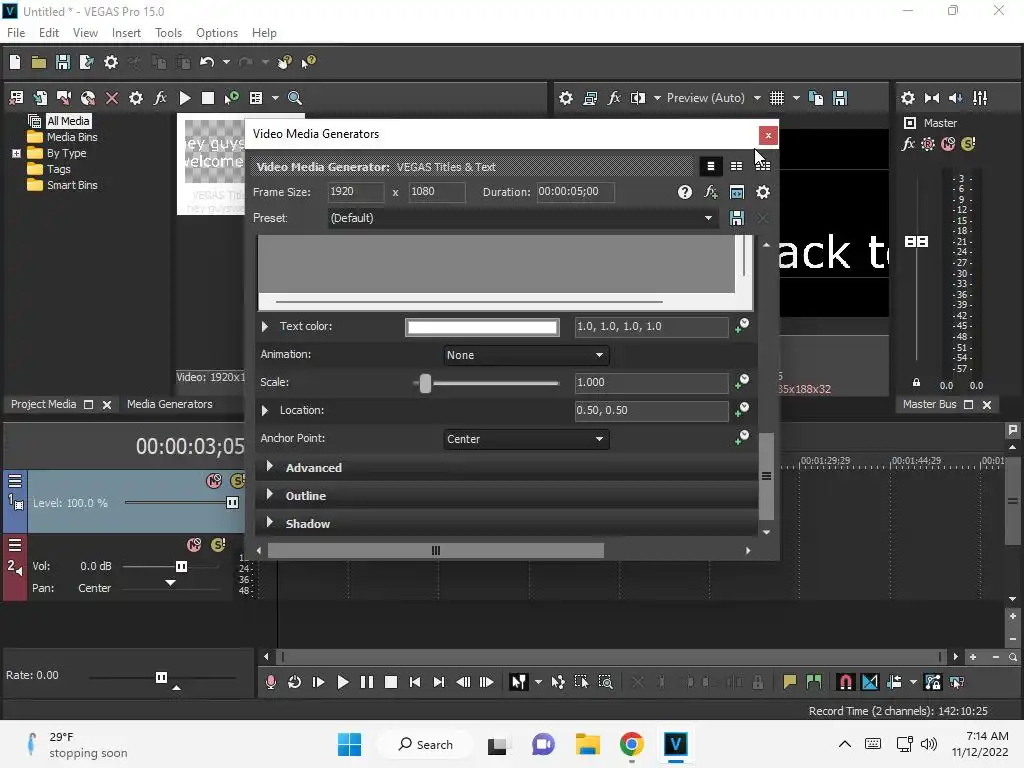The height and width of the screenshot is (768, 1024).
Task: Click the Scale slider handle
Action: [425, 383]
